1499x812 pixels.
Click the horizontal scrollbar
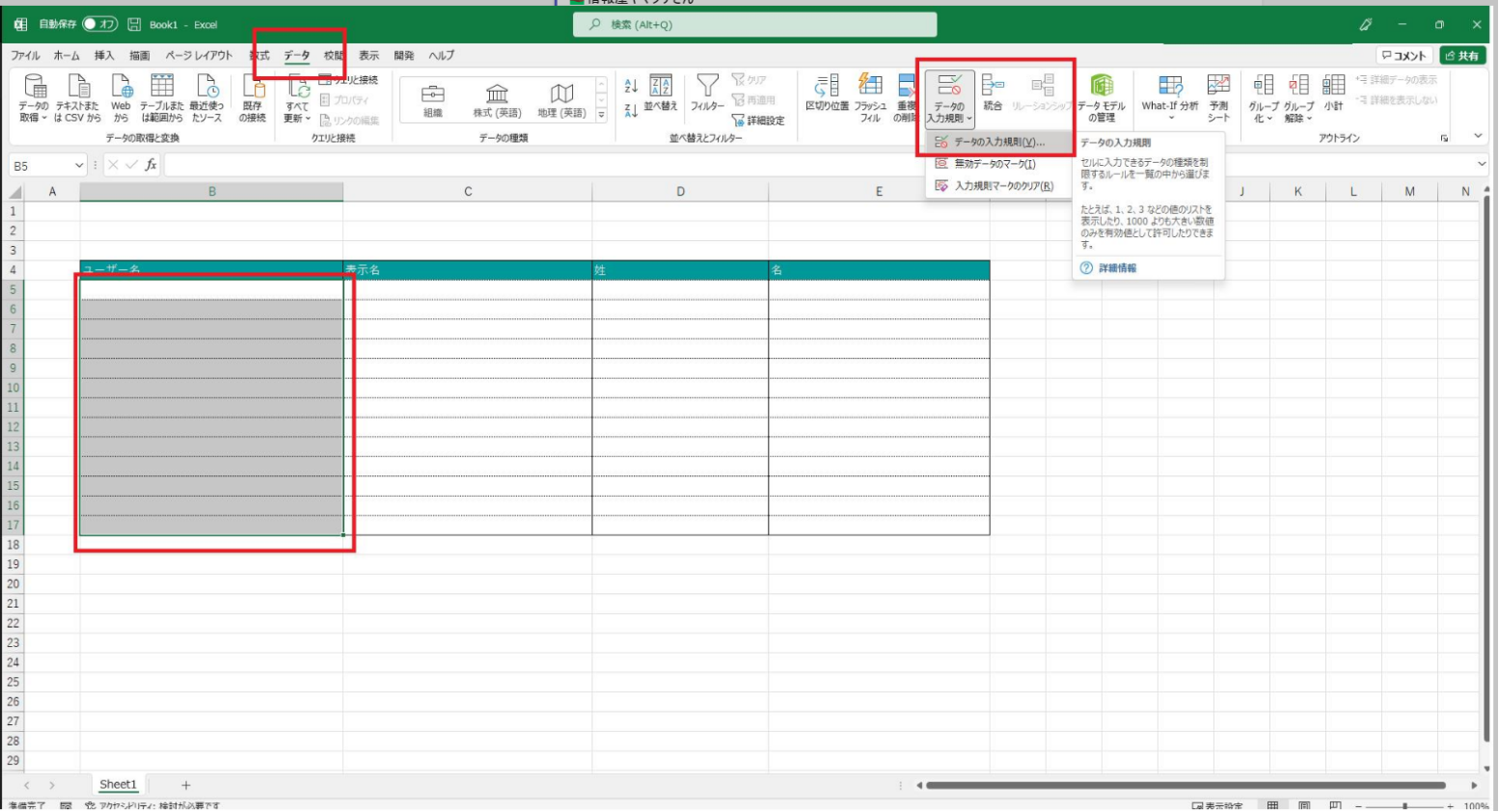[x=1185, y=786]
